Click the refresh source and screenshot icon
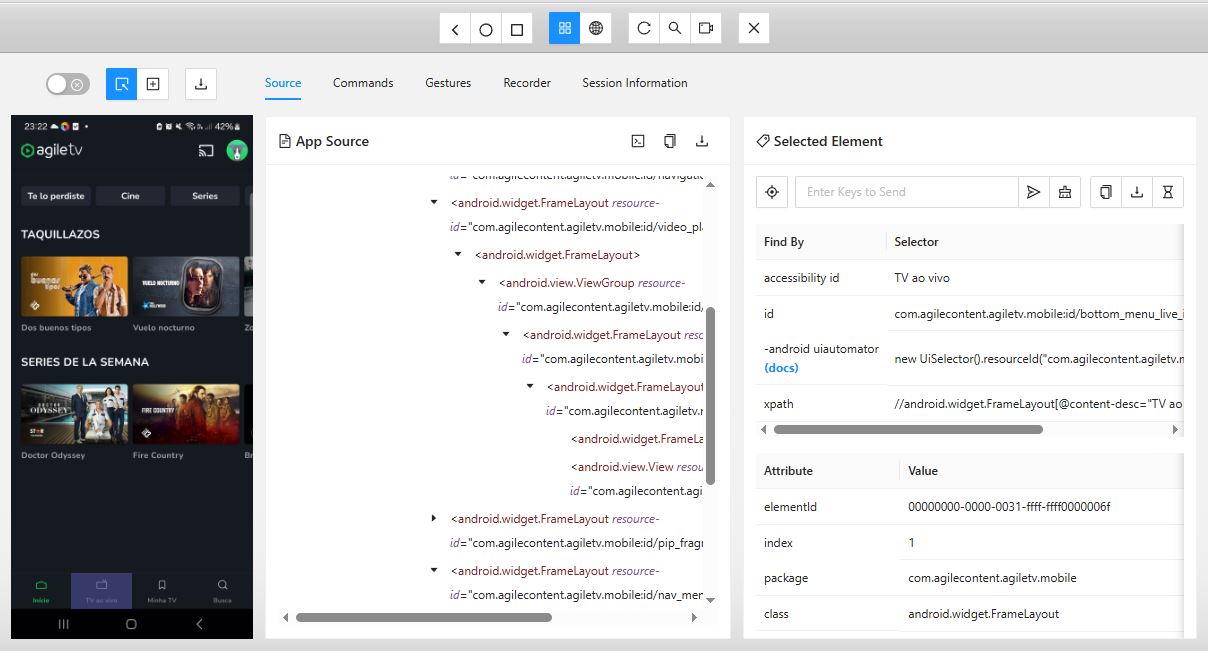The image size is (1208, 651). (644, 29)
